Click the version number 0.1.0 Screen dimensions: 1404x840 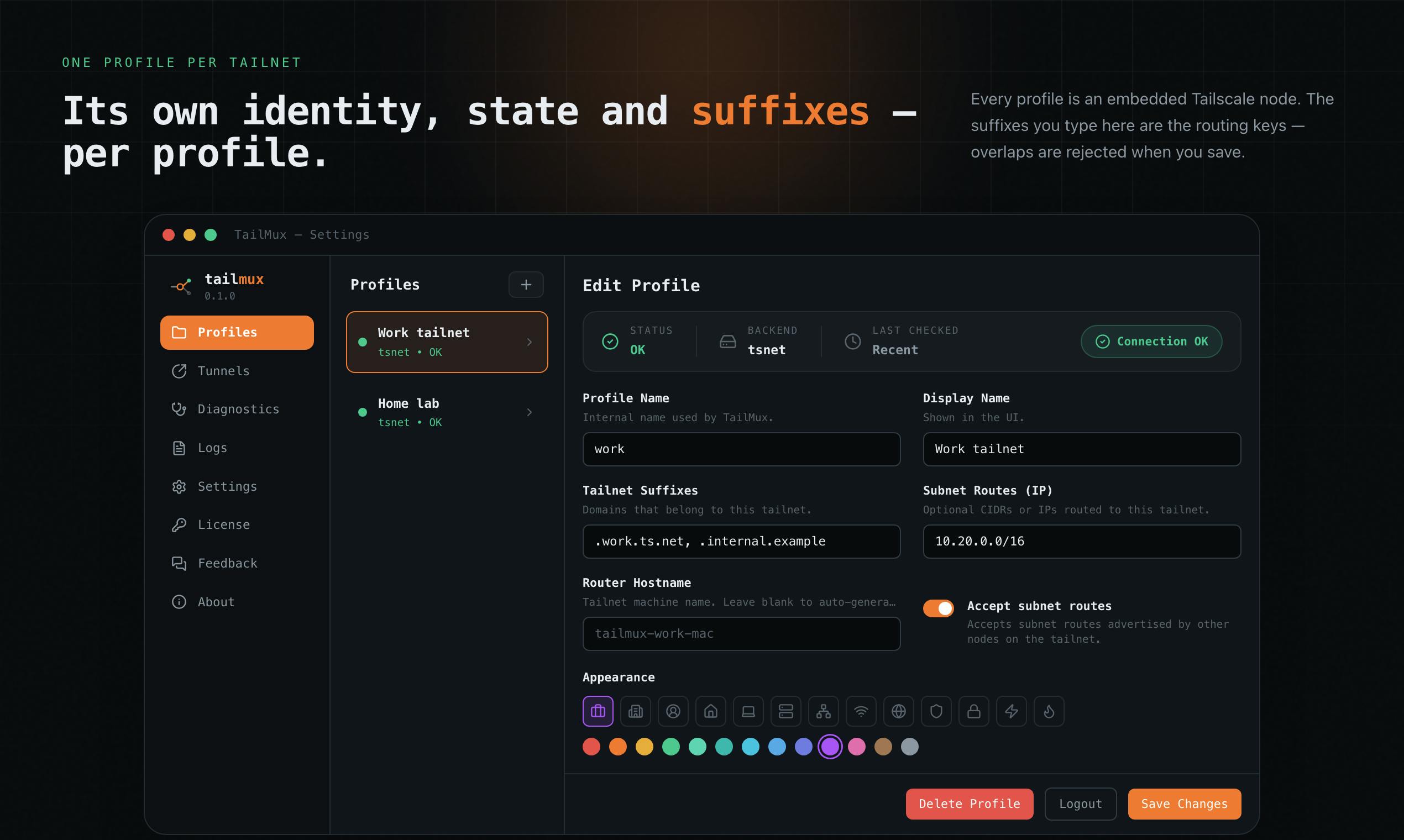point(219,296)
